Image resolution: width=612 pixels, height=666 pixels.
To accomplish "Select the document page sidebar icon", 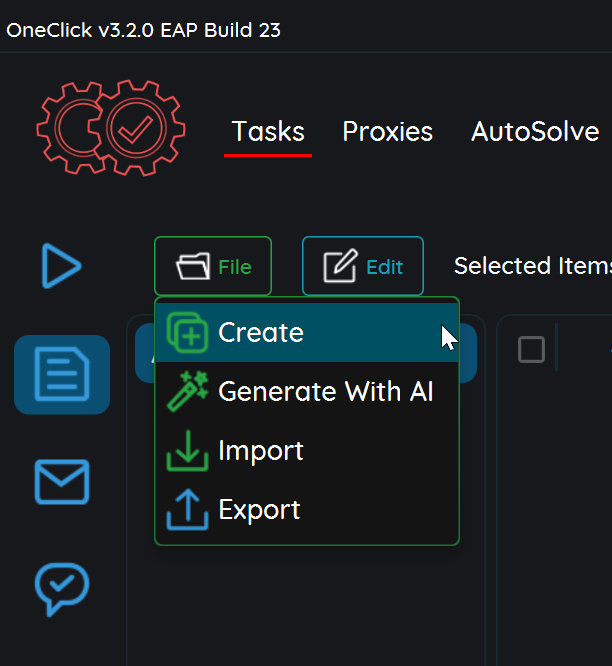I will [62, 374].
